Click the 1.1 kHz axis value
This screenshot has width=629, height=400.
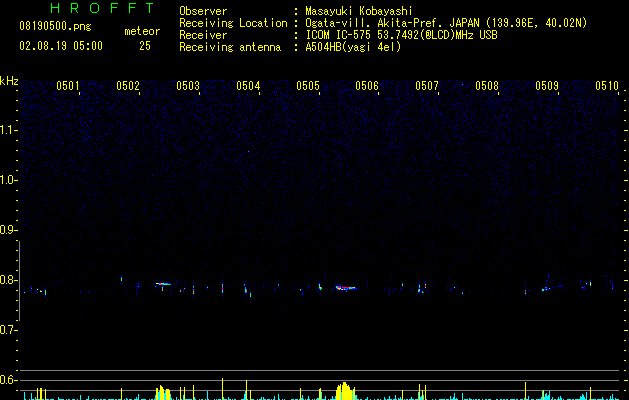pyautogui.click(x=8, y=130)
